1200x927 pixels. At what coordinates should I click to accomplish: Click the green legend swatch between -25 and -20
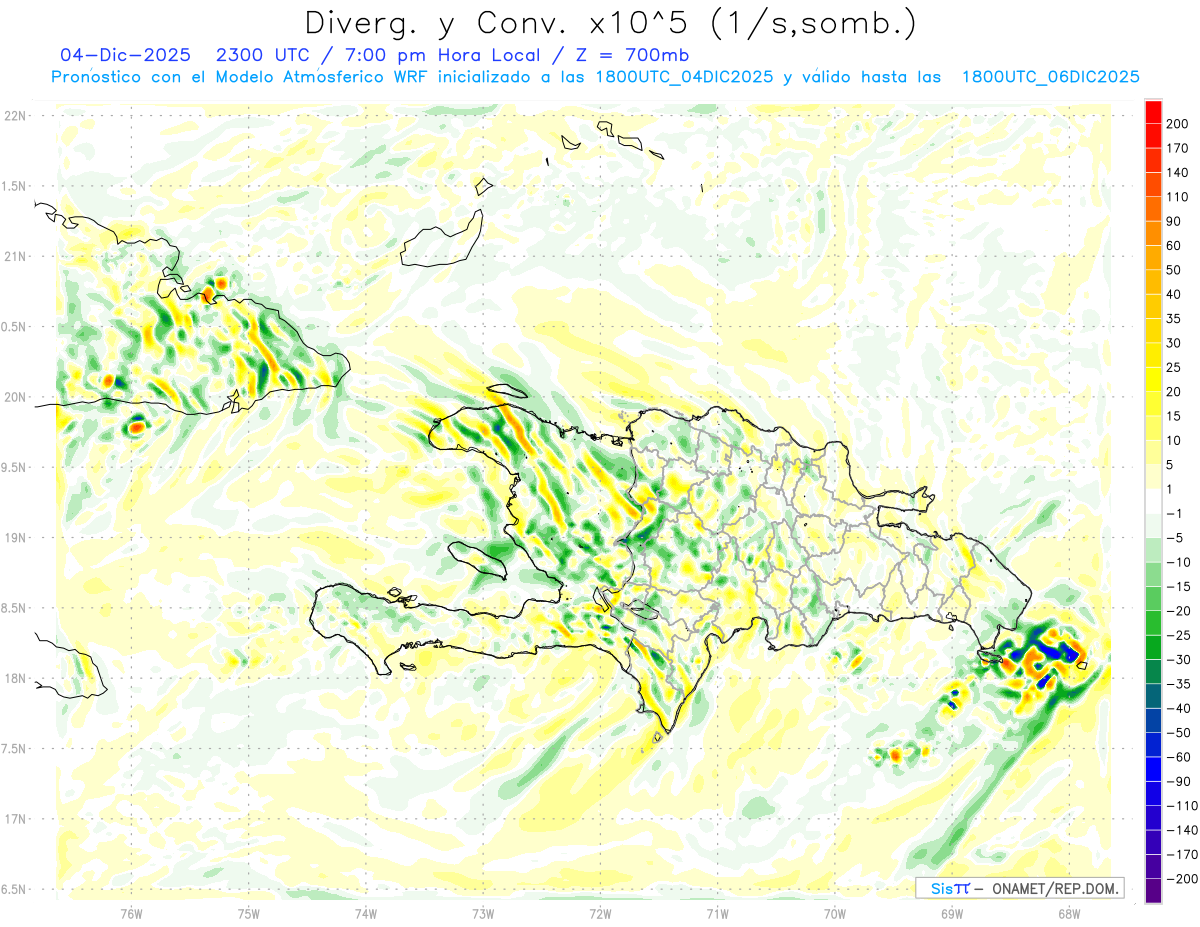click(1153, 624)
